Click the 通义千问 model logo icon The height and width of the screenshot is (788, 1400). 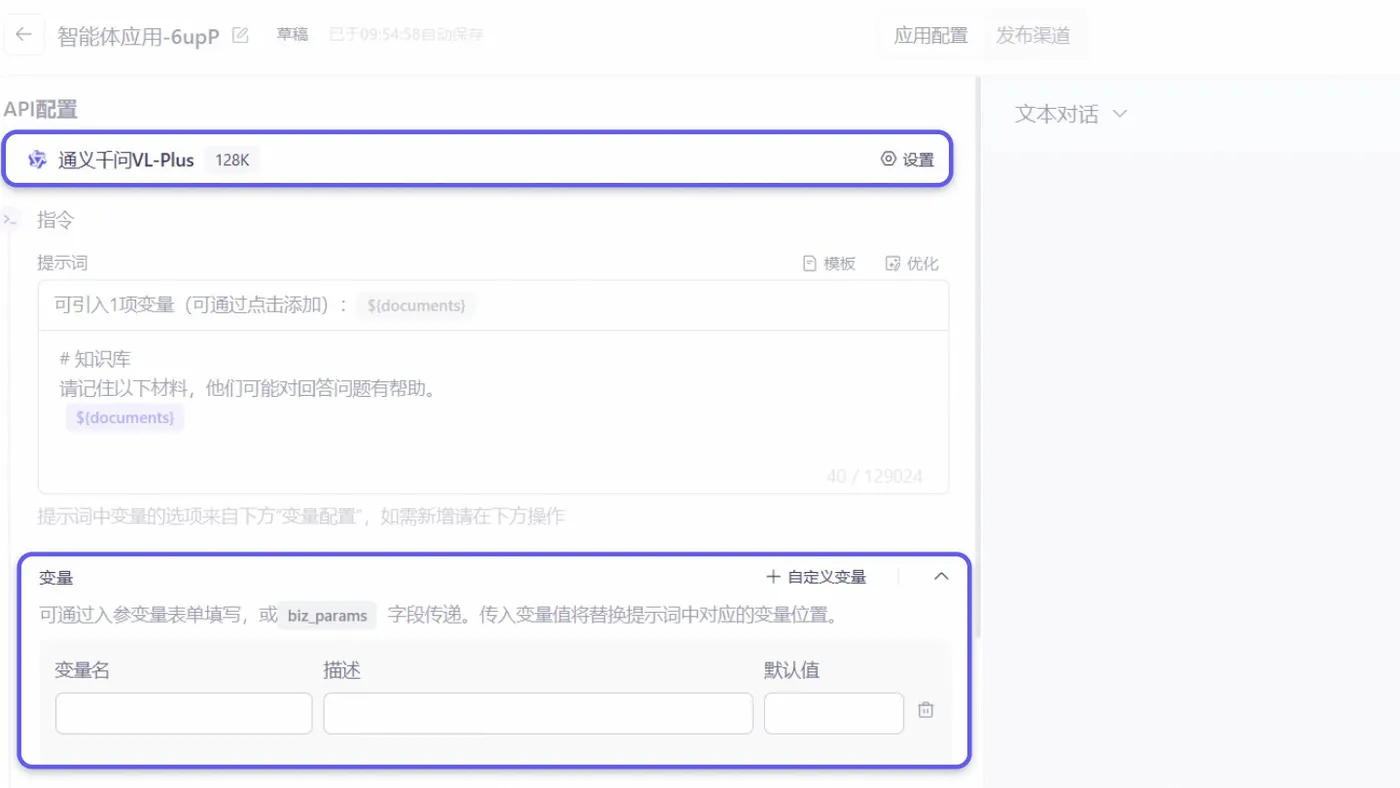tap(38, 159)
